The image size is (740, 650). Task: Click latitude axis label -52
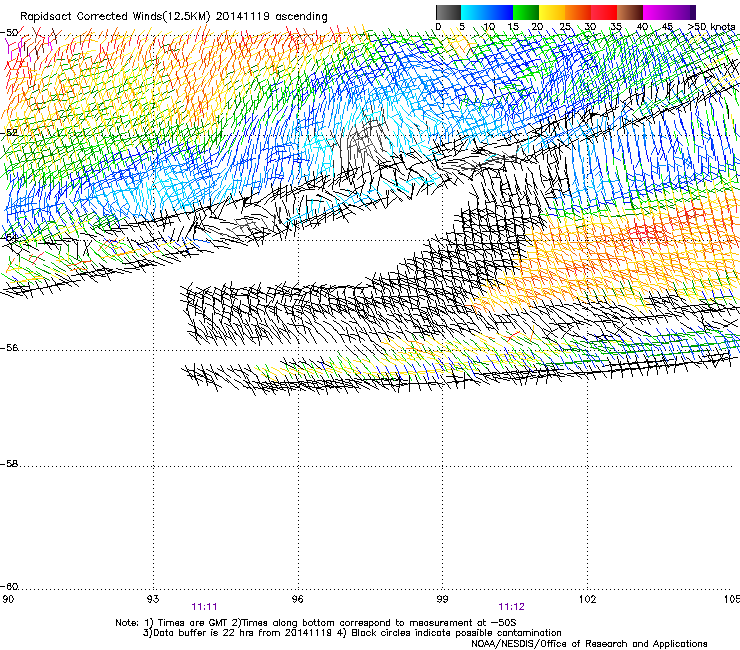(9, 133)
